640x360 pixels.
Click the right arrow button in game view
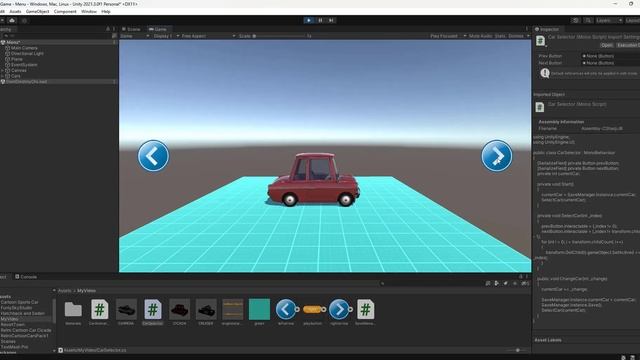pos(496,156)
